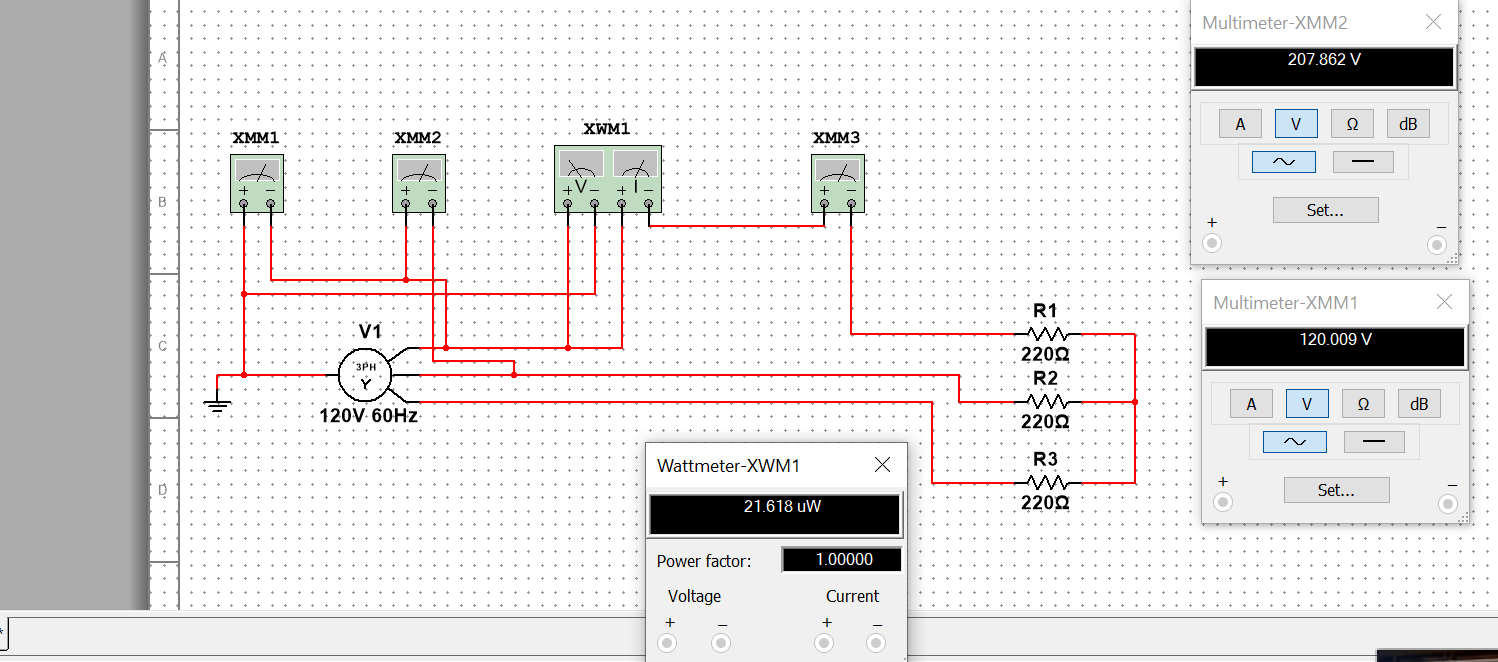Select dB mode on Multimeter-XMM1
Screen dimensions: 1498x662
[x=1418, y=403]
